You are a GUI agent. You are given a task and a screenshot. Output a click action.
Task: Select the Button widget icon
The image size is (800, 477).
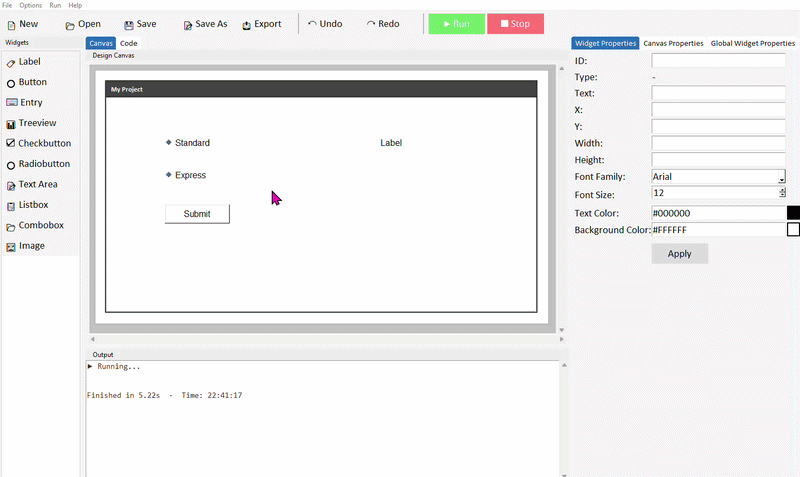tap(11, 83)
